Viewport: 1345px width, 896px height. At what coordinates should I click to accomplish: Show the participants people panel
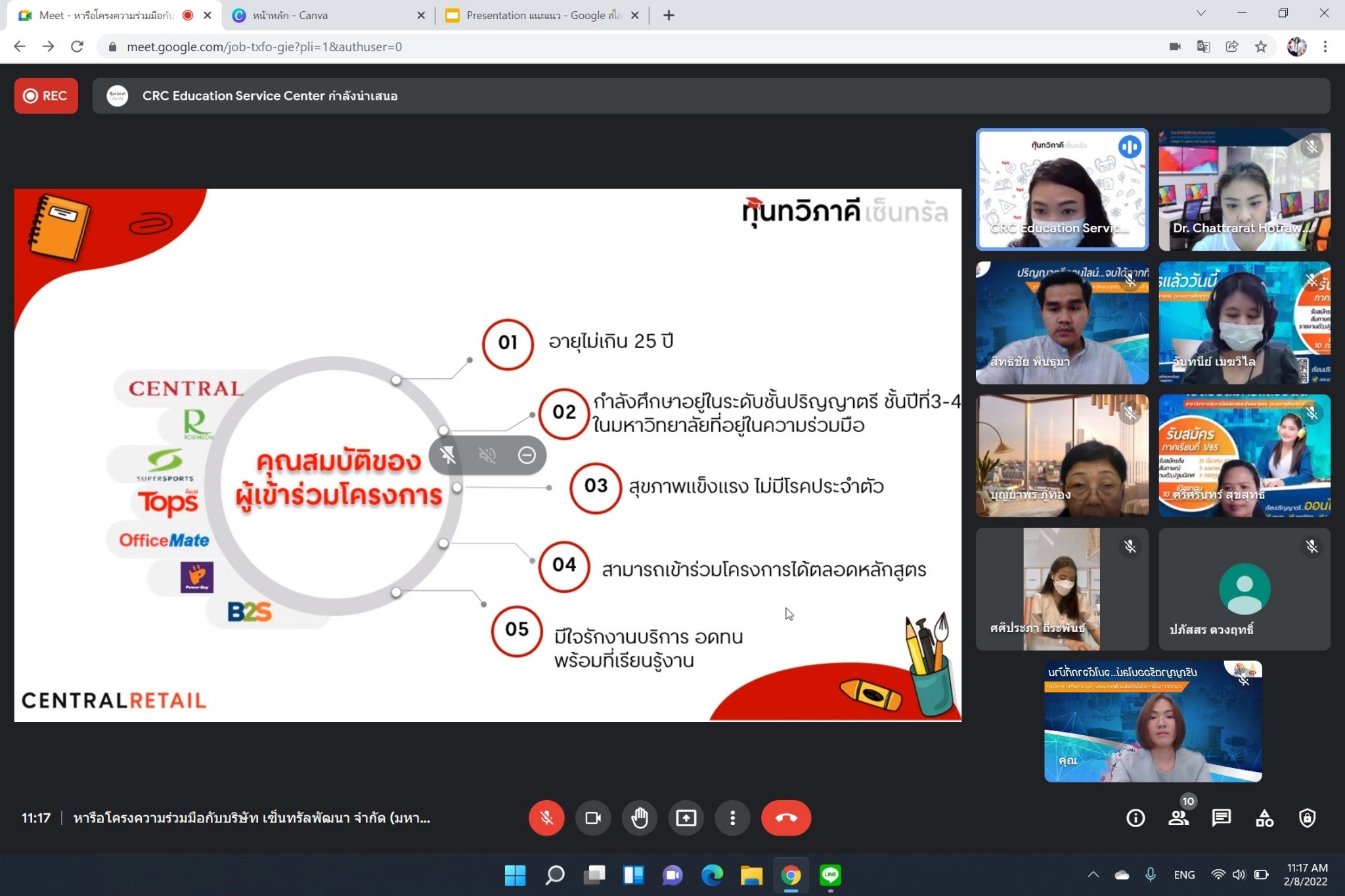(1178, 818)
